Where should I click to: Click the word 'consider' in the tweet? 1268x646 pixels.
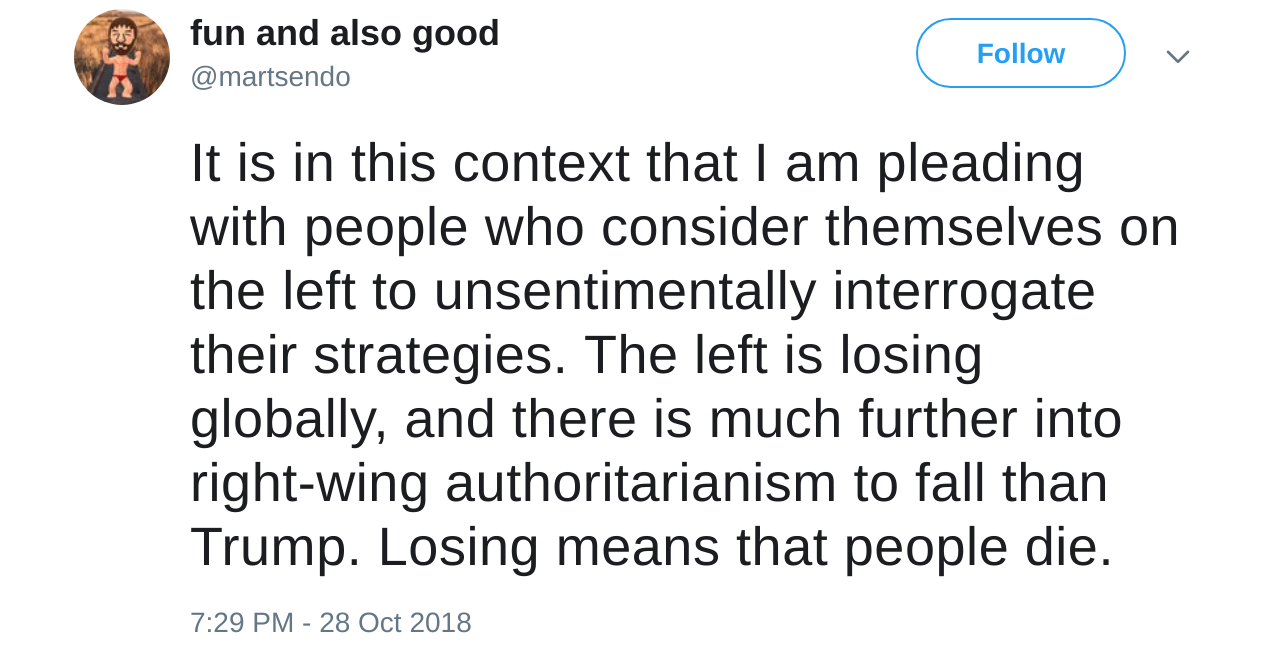[704, 227]
